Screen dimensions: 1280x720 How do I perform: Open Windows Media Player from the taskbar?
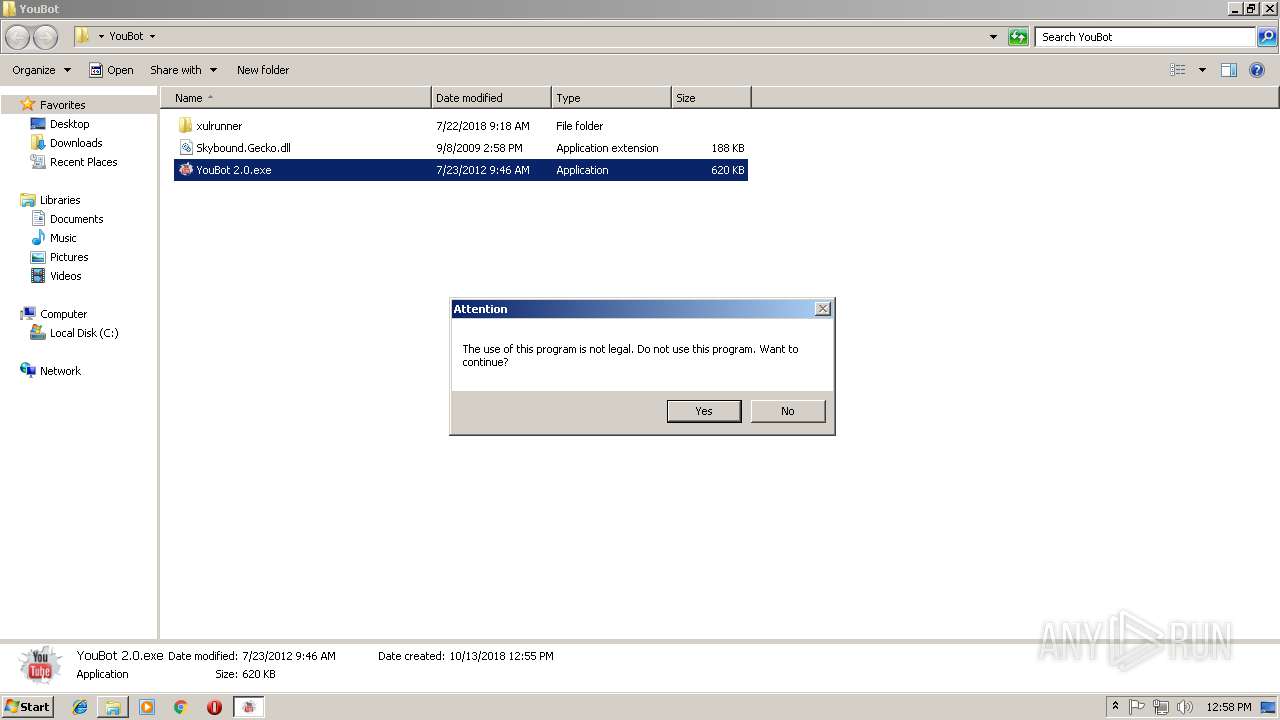coord(147,707)
